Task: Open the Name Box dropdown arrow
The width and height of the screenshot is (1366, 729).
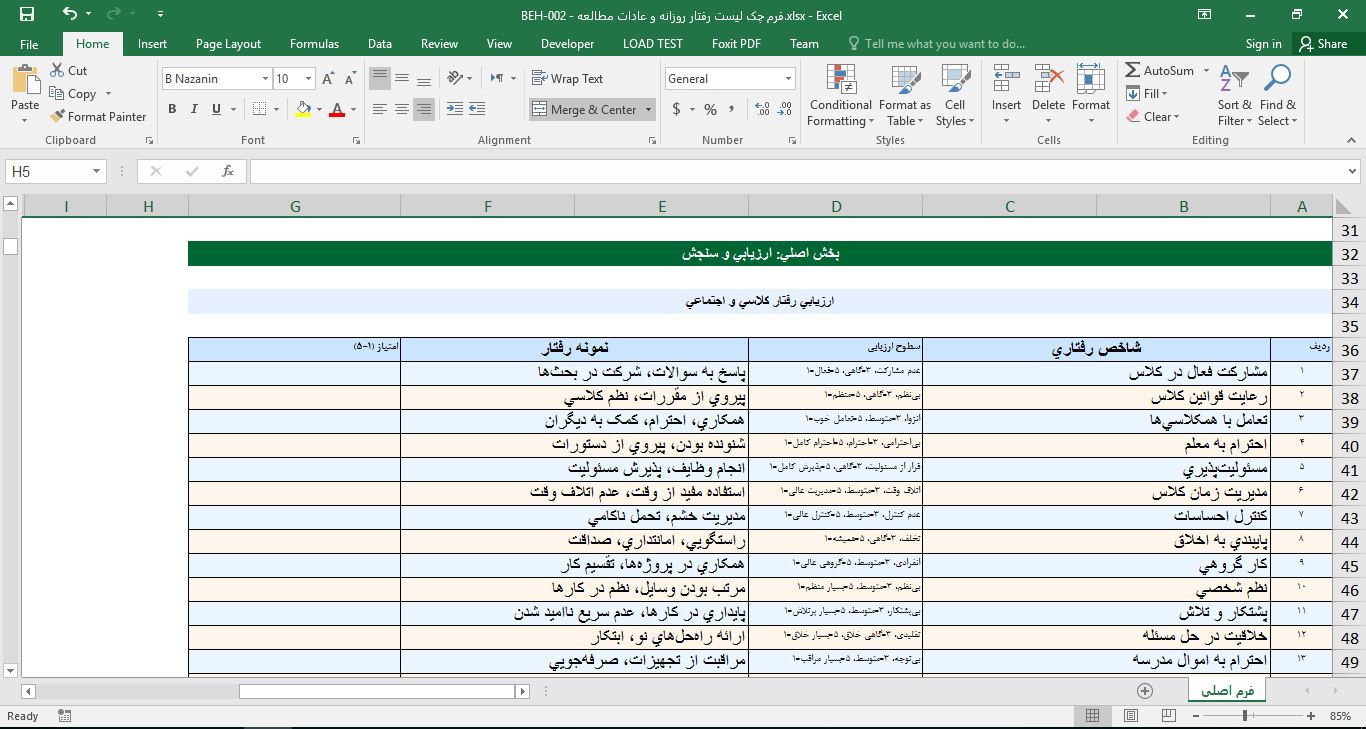Action: click(96, 172)
